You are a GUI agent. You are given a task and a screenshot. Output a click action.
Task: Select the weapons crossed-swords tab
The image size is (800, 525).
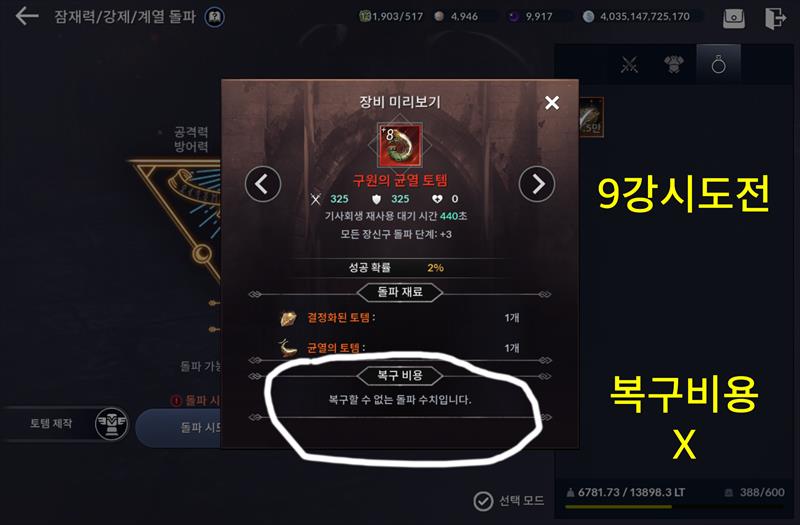[x=630, y=65]
